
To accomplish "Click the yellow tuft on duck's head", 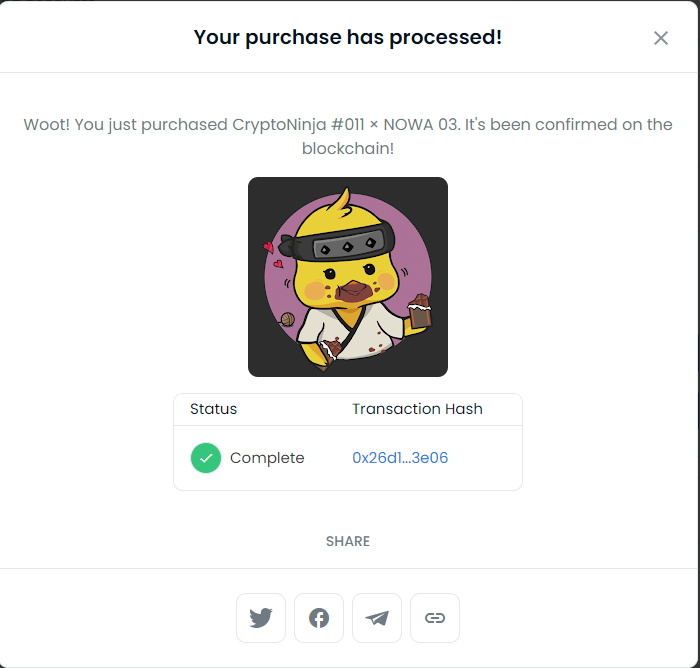I will [x=340, y=204].
